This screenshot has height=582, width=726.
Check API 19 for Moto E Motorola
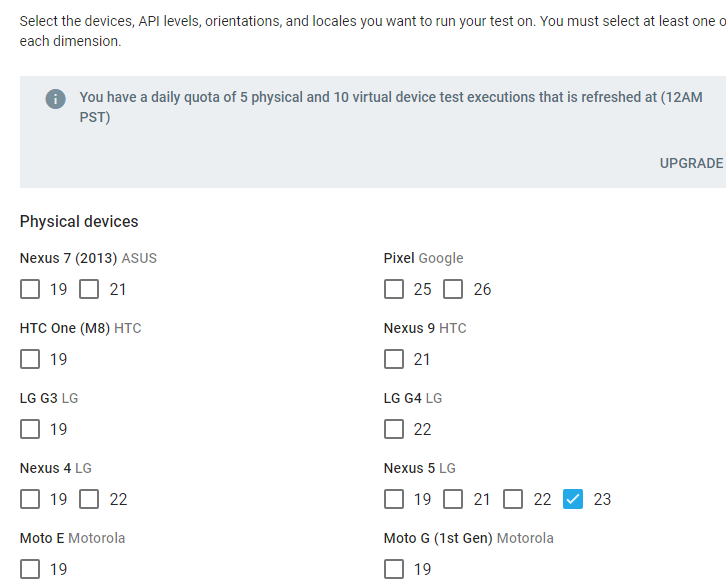30,569
